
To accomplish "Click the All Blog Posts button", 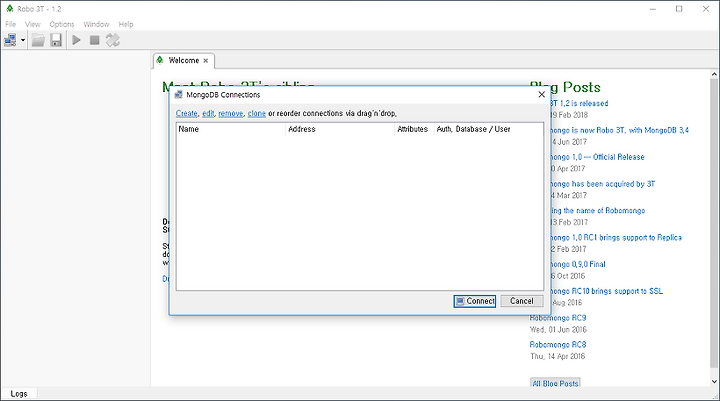I will 555,383.
